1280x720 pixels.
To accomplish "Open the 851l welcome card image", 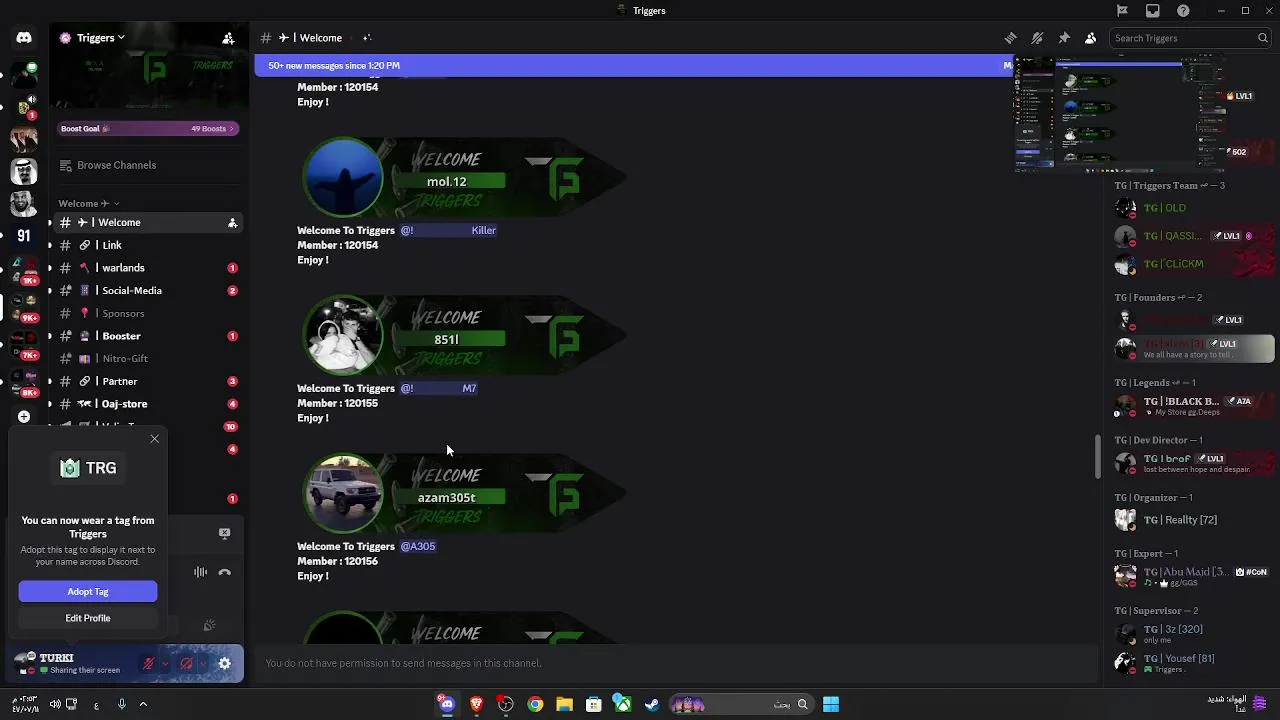I will (464, 335).
